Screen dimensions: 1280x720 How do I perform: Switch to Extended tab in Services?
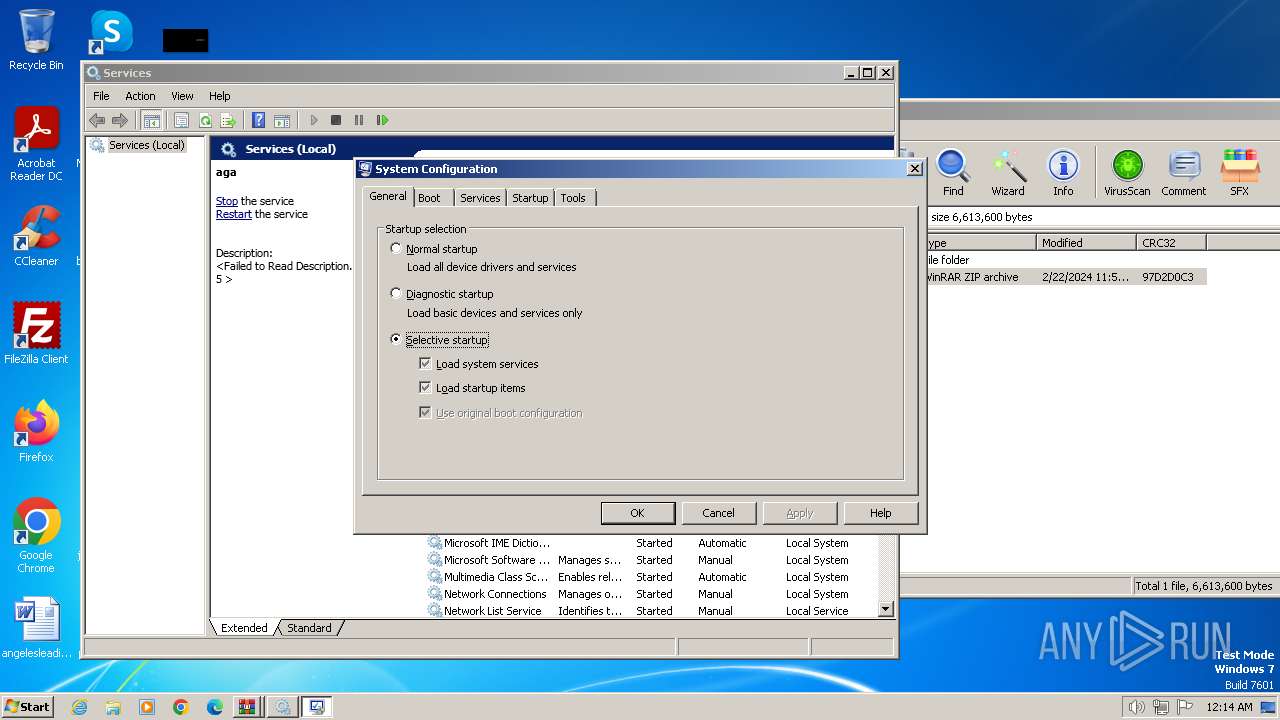click(244, 628)
